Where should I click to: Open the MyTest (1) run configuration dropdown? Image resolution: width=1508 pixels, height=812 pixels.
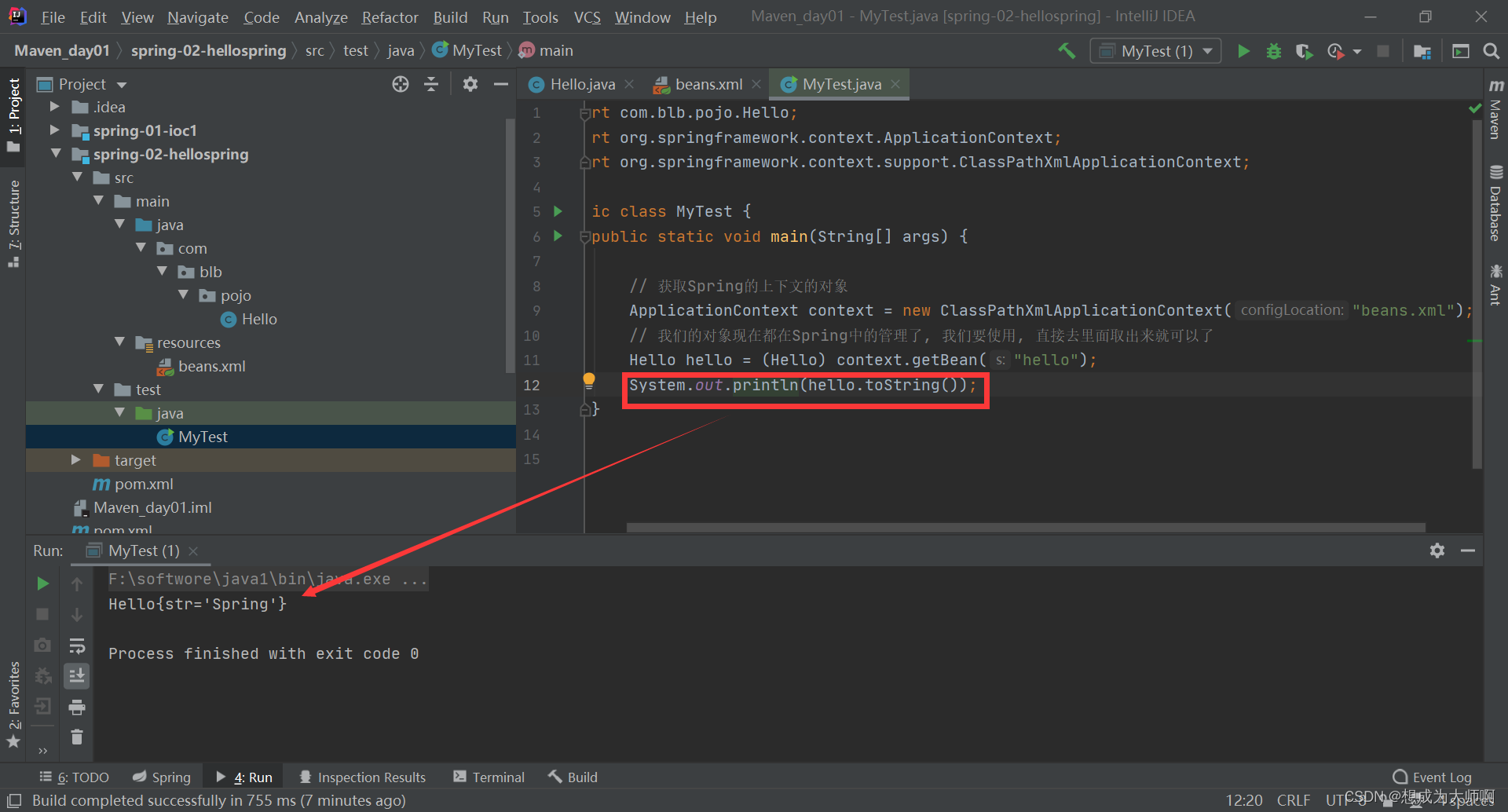(x=1155, y=51)
